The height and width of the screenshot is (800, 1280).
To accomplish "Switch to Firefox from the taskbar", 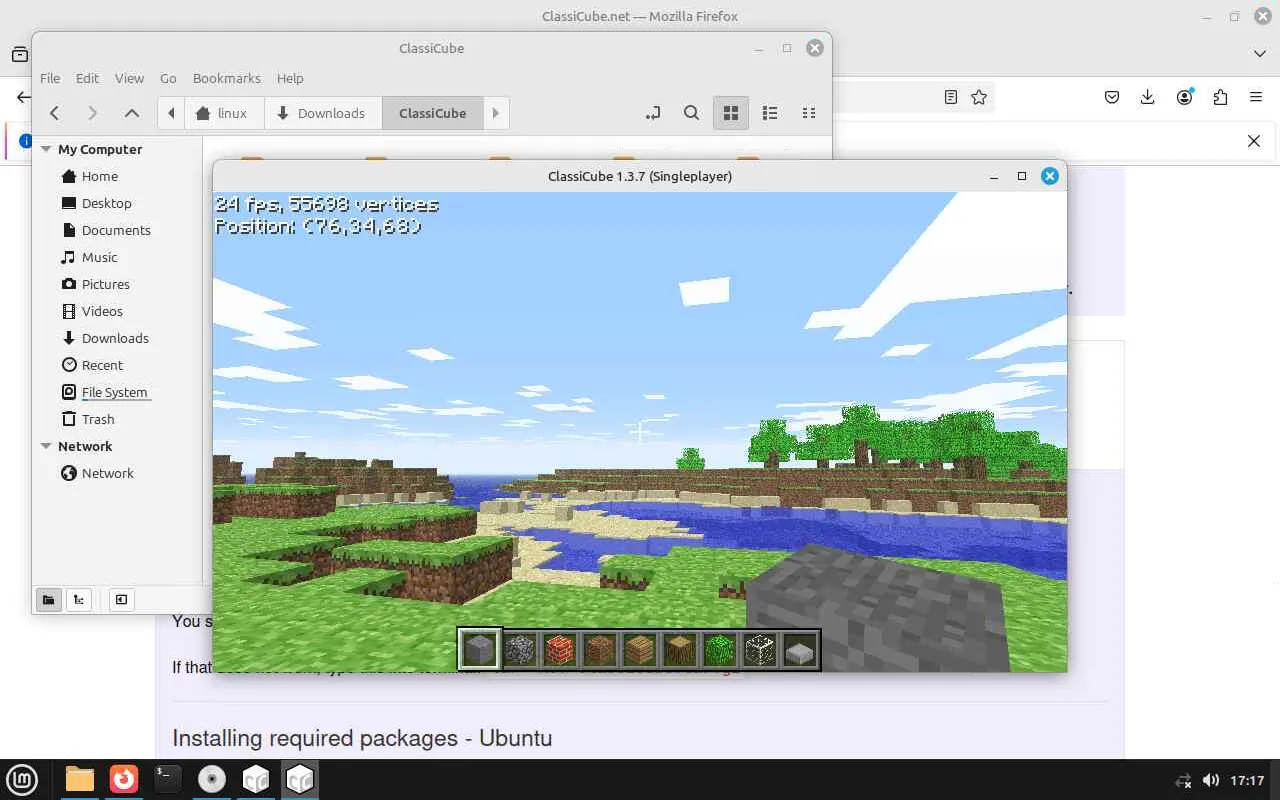I will tap(124, 779).
